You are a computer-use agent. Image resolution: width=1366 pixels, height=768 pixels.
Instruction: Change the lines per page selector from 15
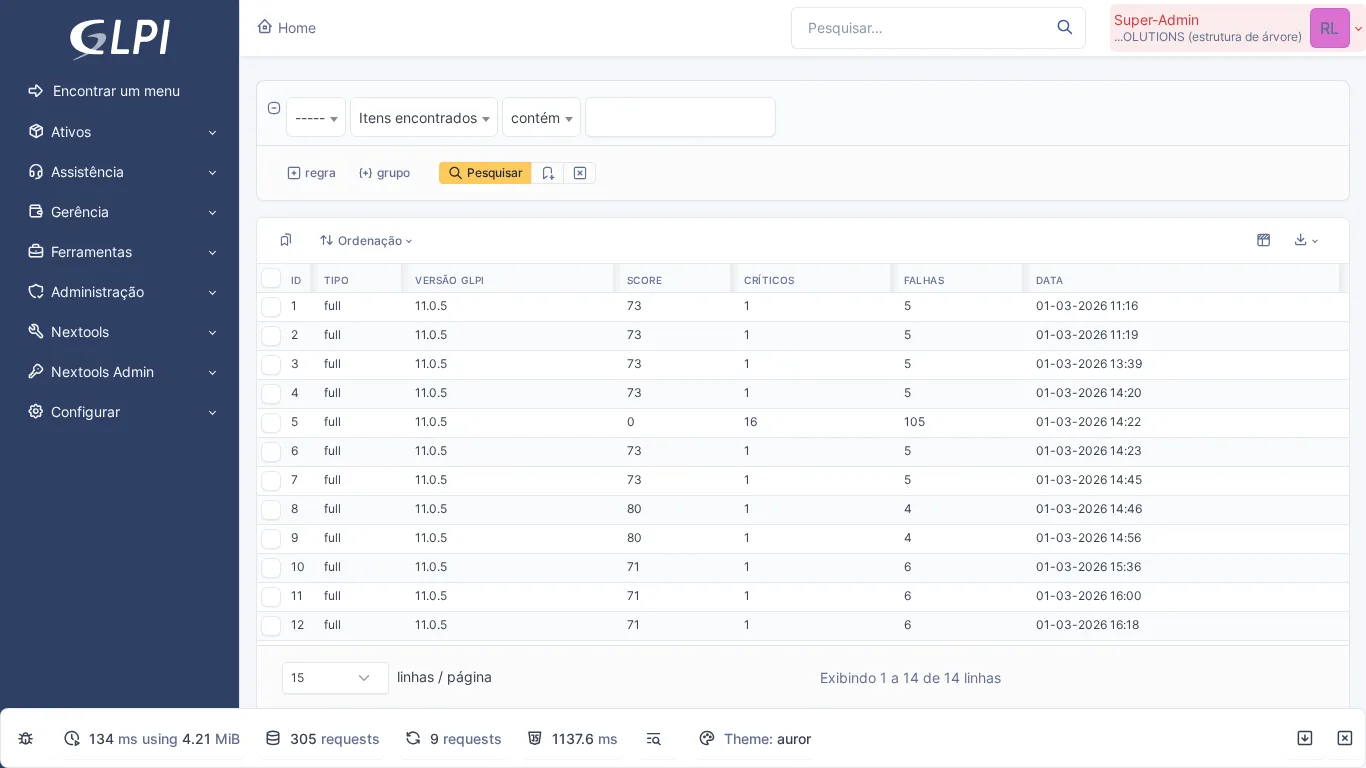pos(335,677)
